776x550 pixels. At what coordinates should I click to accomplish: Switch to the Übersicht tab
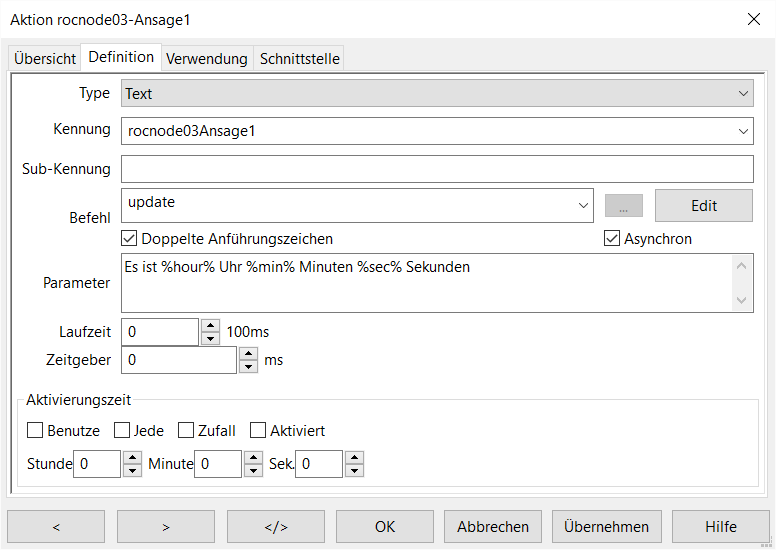[45, 59]
